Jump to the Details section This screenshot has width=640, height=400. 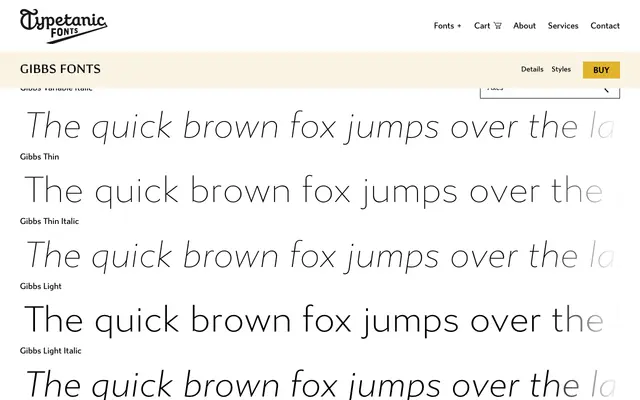coord(532,69)
